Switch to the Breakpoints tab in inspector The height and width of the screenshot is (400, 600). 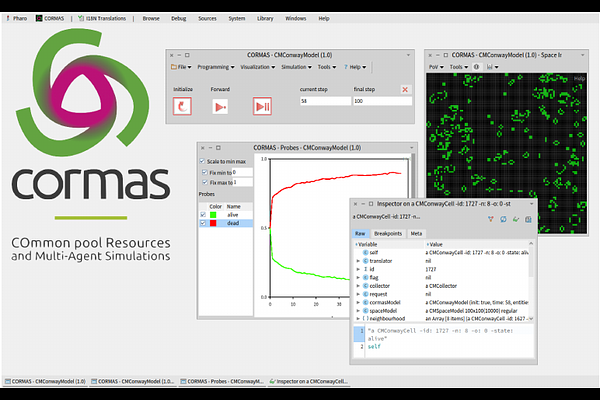(x=388, y=233)
